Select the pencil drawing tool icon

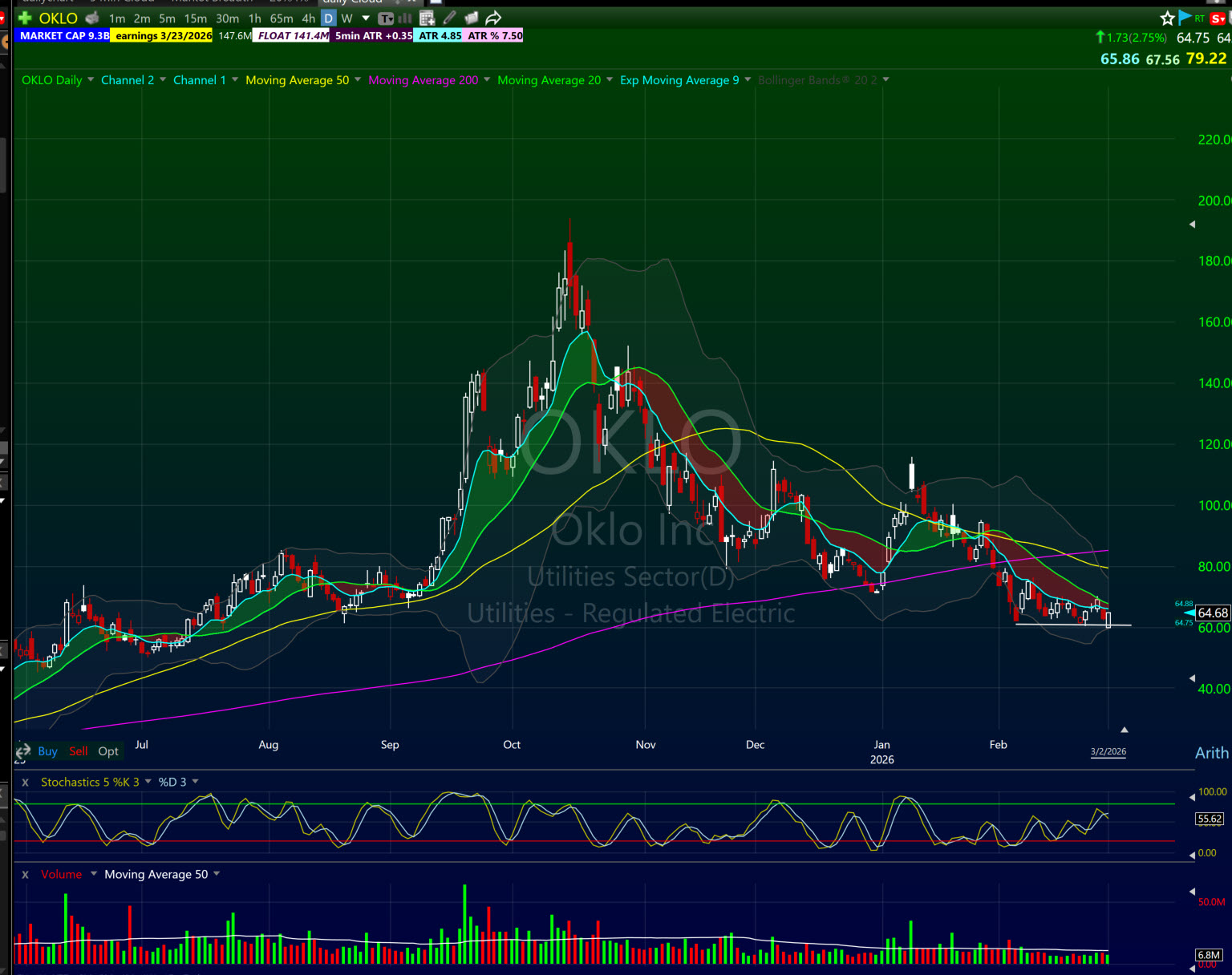(x=450, y=18)
